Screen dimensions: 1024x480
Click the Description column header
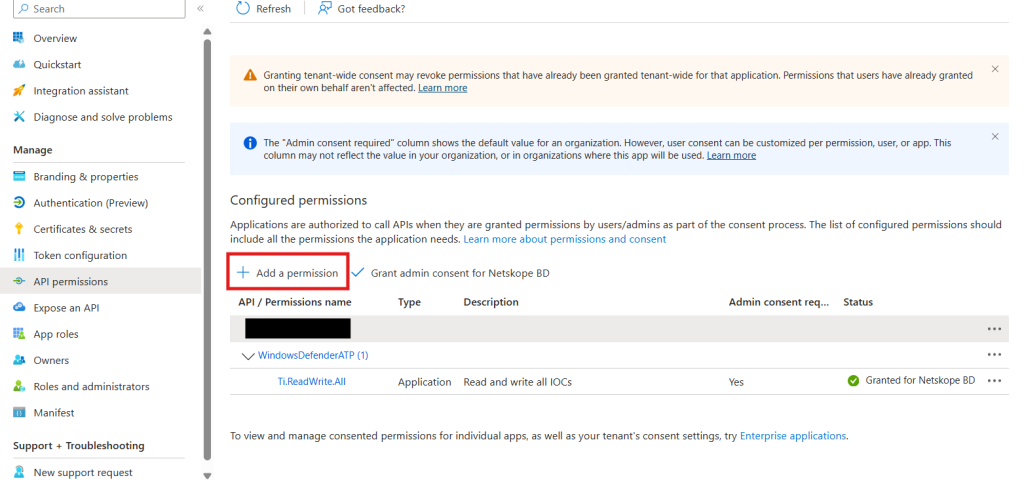(491, 302)
